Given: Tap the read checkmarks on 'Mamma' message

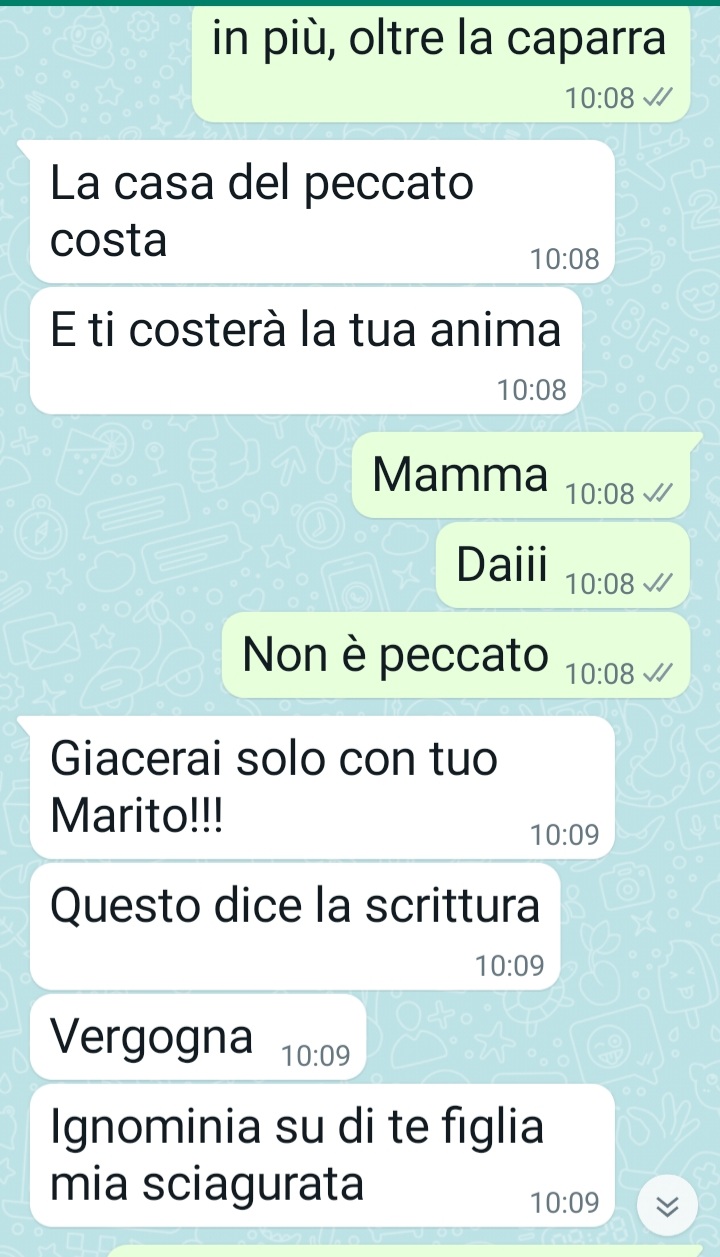Looking at the screenshot, I should coord(654,493).
